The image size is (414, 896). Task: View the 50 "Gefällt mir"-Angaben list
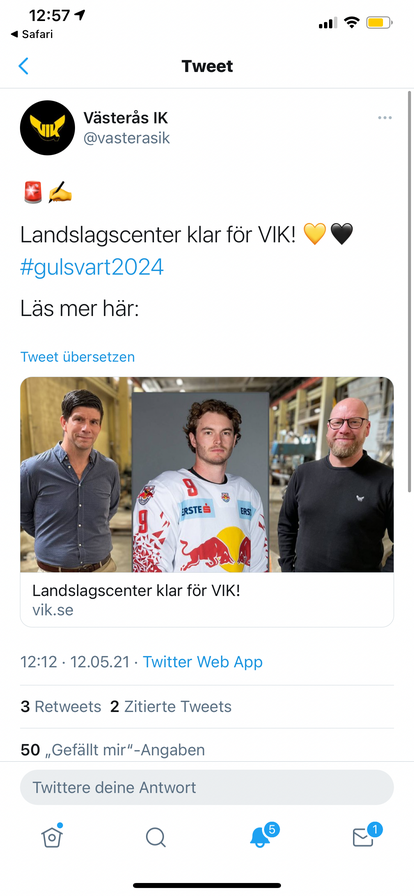(113, 750)
